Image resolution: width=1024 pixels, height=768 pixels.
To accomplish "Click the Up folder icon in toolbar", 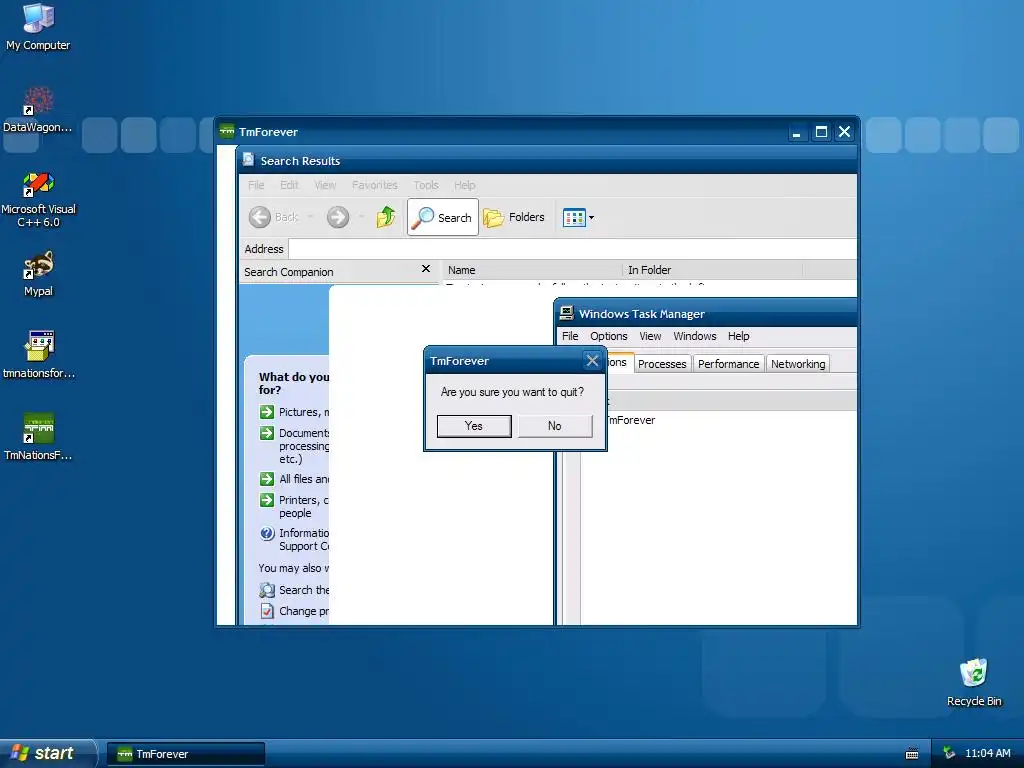I will pyautogui.click(x=386, y=217).
